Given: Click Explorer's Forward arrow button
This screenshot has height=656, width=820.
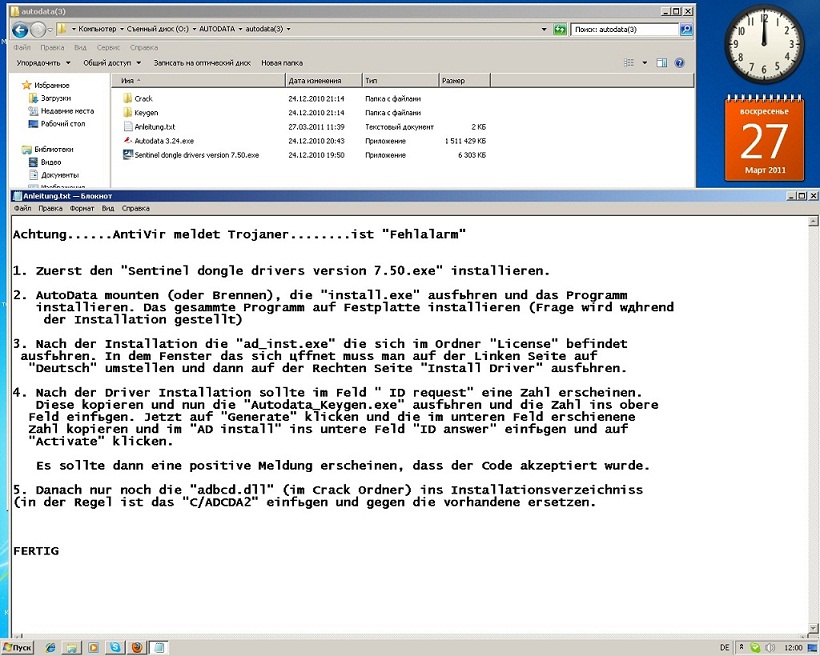Looking at the screenshot, I should coord(38,30).
